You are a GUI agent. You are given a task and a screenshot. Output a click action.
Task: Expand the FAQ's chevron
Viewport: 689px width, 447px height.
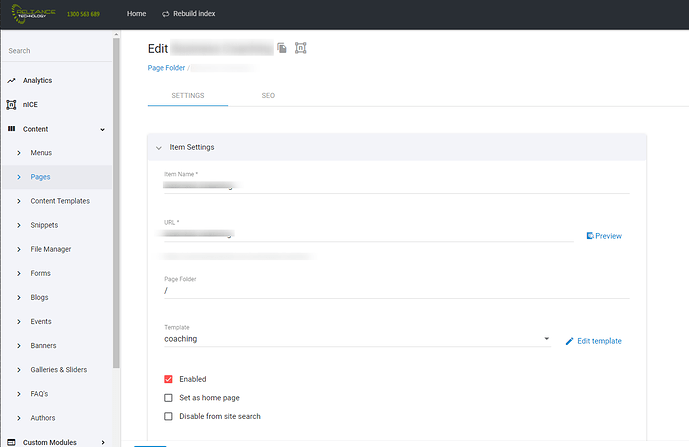coord(19,394)
